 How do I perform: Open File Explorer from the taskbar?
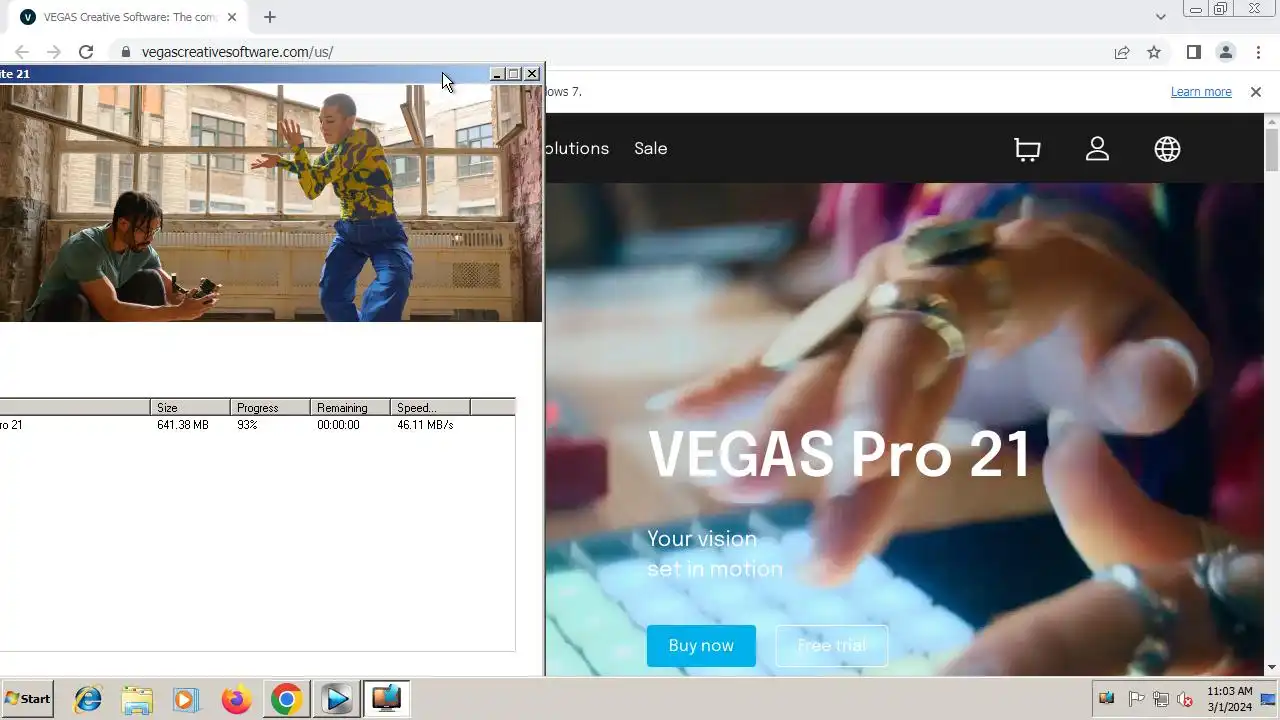pyautogui.click(x=137, y=699)
